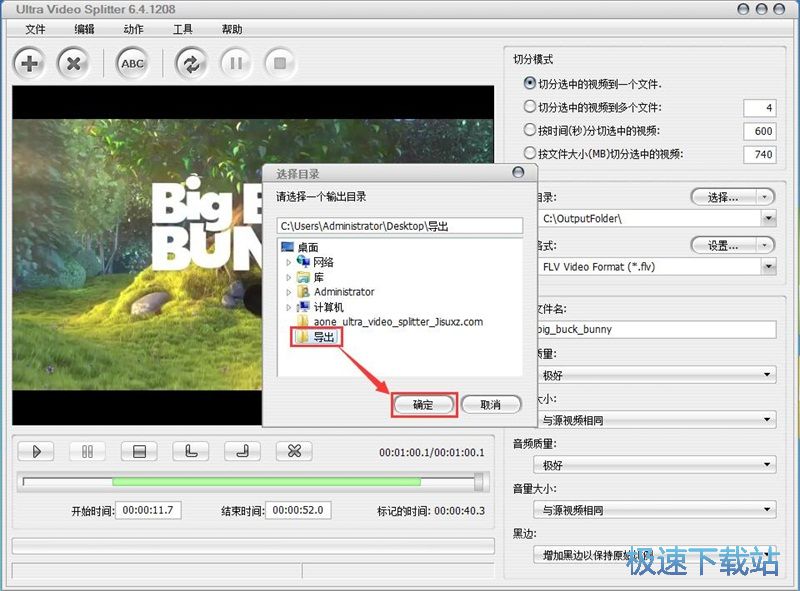
Task: Click the big_buck_bunny file name field
Action: click(657, 329)
